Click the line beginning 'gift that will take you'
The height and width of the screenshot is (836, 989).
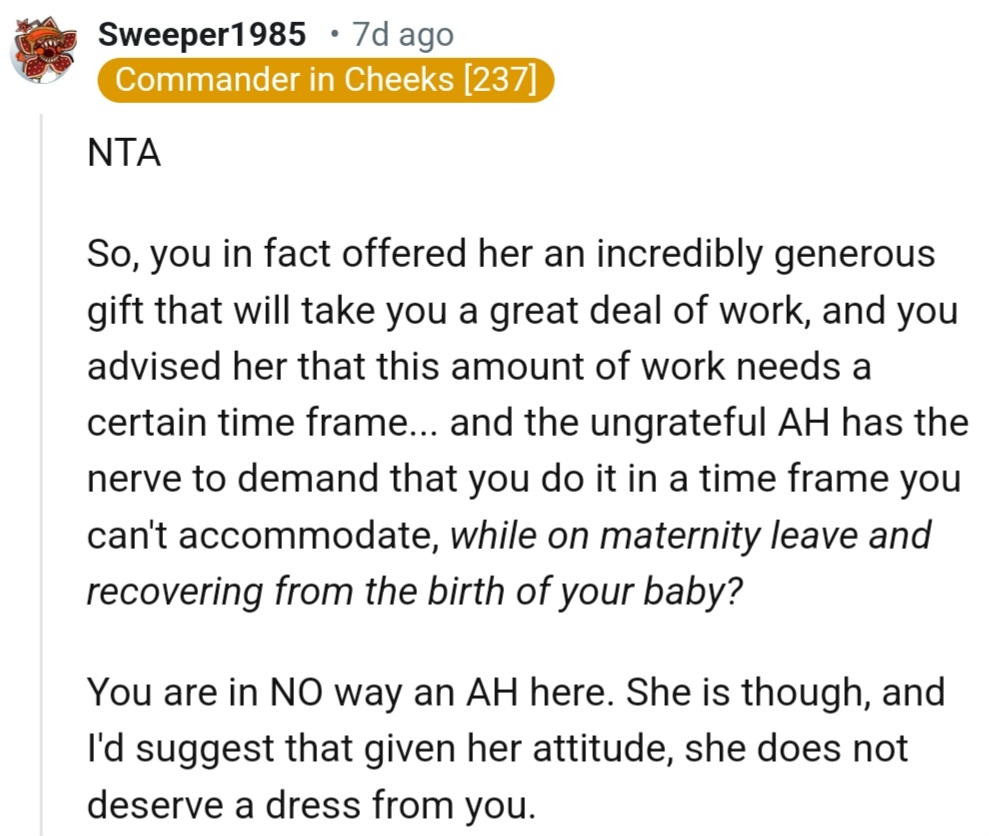click(x=522, y=311)
